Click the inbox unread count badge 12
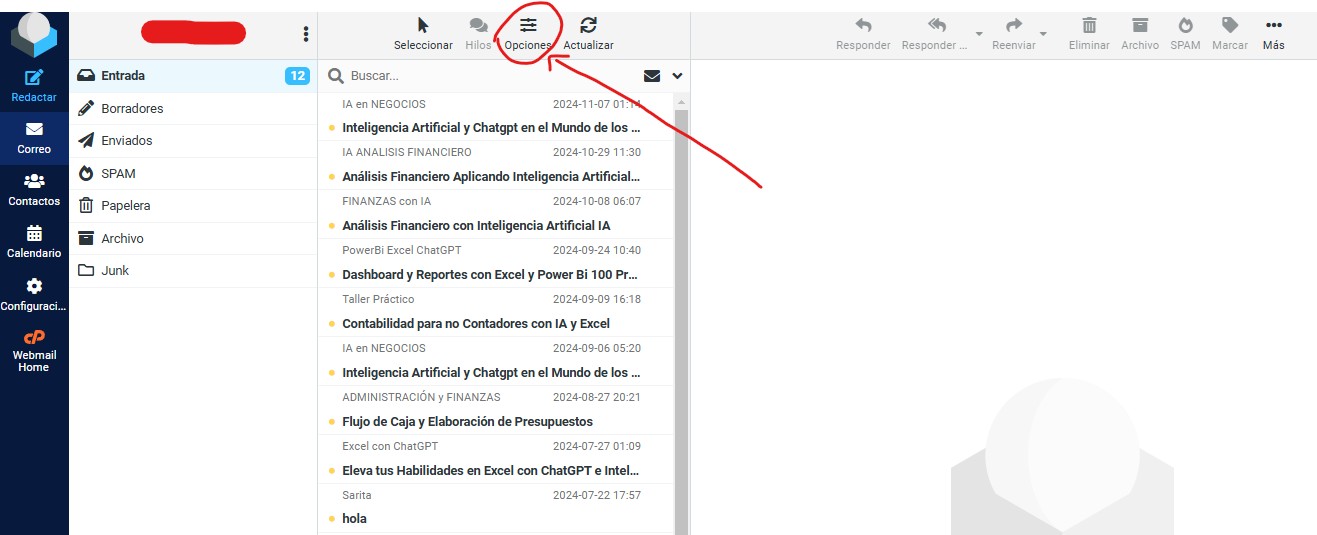This screenshot has width=1317, height=535. click(297, 76)
